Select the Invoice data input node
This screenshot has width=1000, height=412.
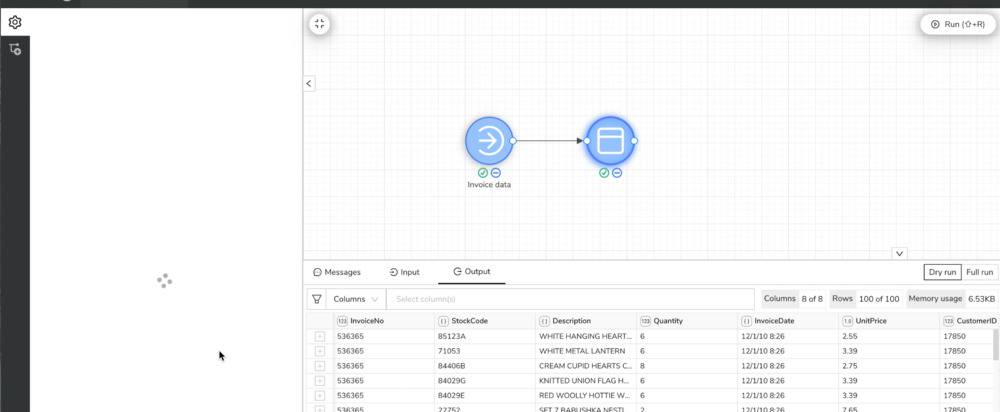489,141
